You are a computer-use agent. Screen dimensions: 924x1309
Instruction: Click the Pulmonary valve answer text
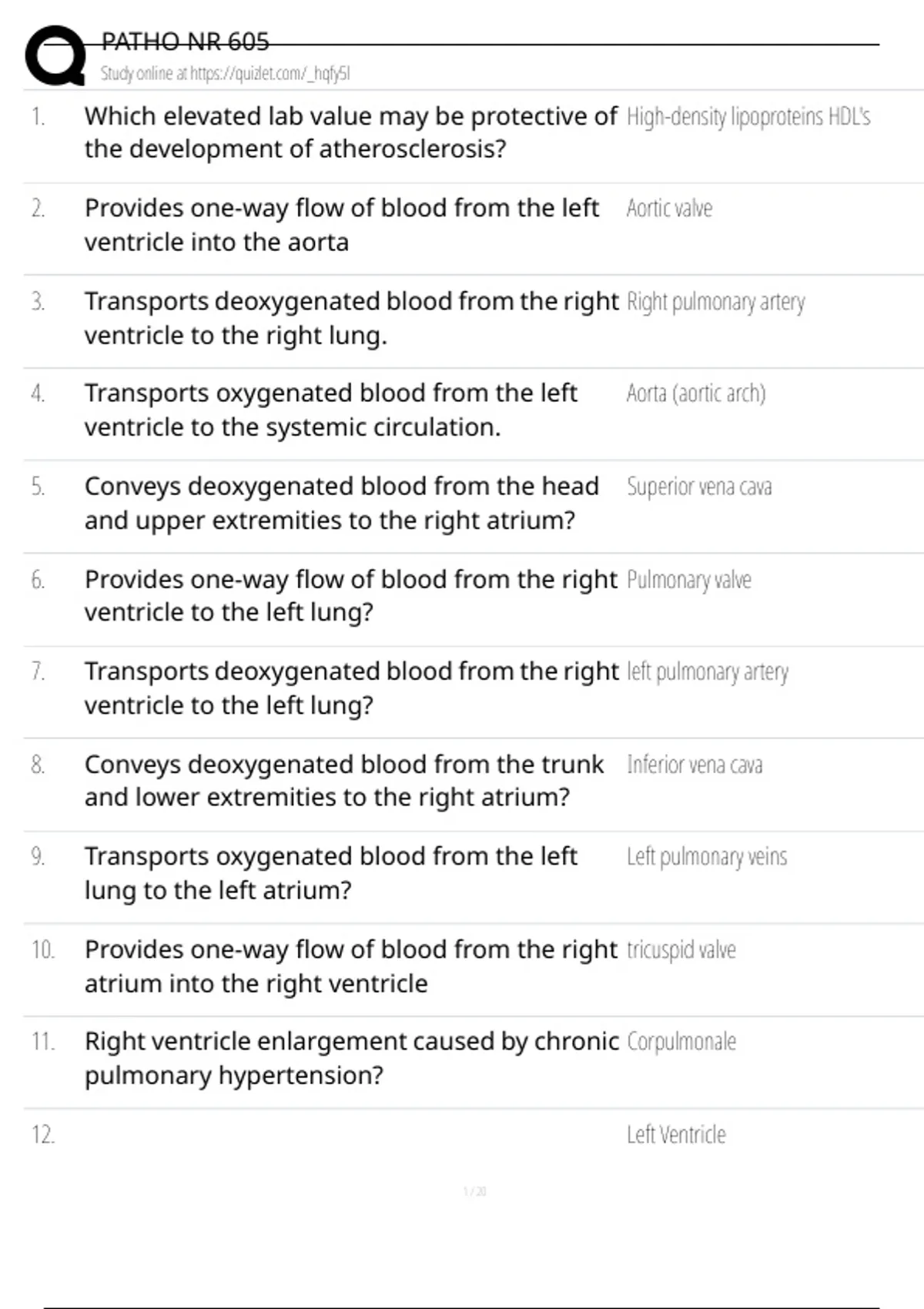point(688,580)
